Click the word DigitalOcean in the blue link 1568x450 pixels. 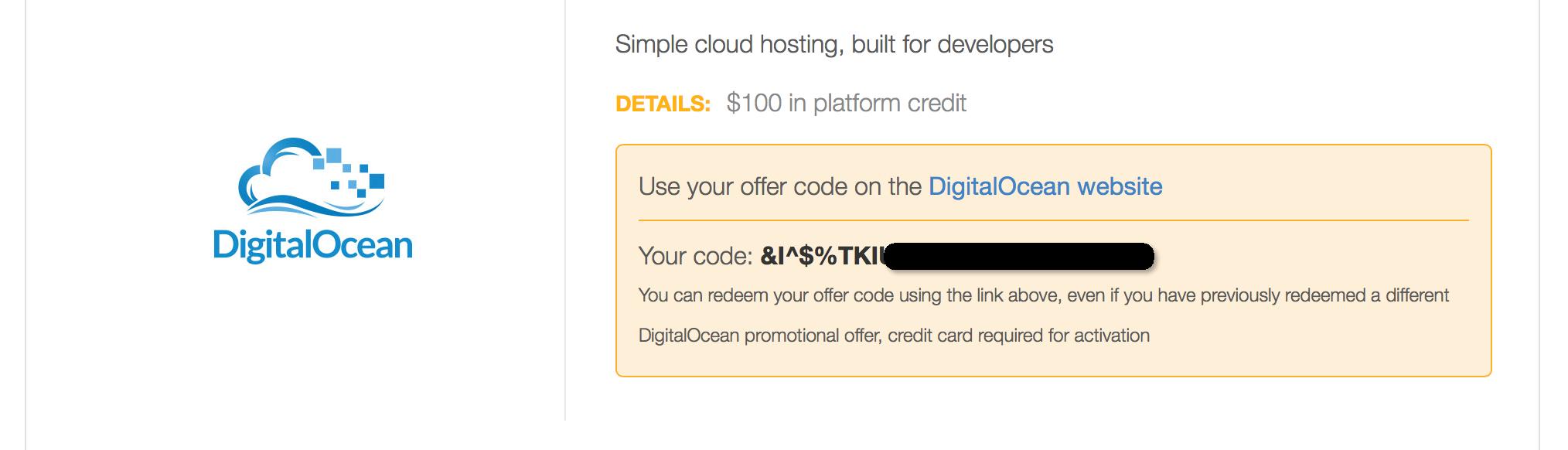(999, 186)
